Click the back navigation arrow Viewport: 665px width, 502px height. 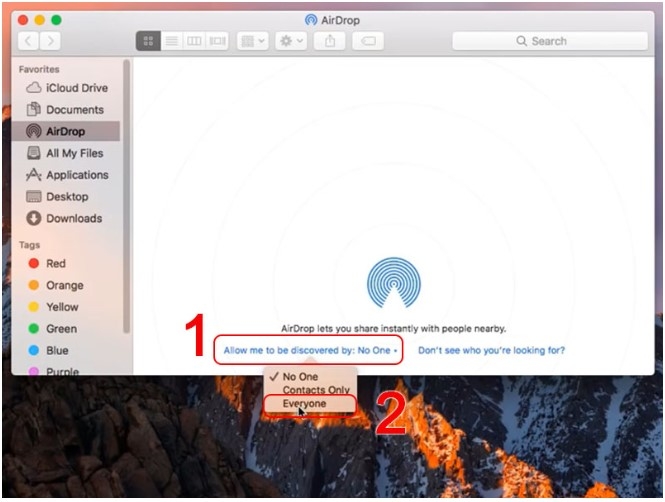point(28,41)
